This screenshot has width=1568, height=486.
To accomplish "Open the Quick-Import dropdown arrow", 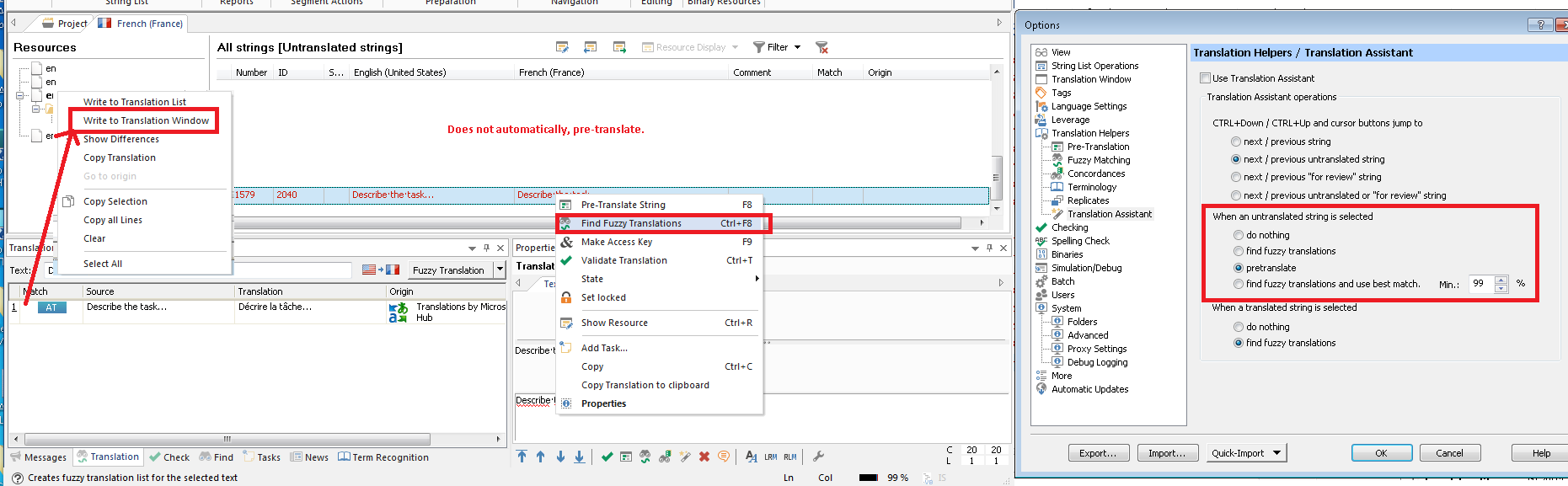I will pos(1276,453).
